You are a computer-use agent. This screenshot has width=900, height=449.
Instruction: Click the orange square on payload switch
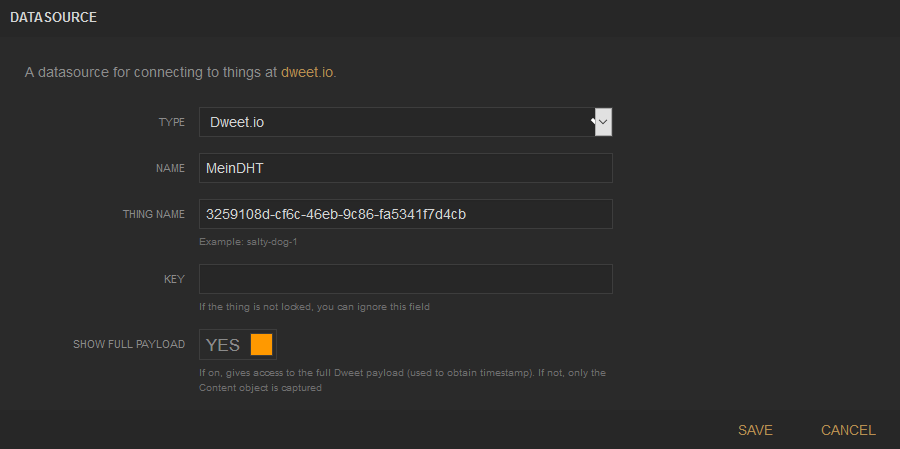(x=261, y=344)
